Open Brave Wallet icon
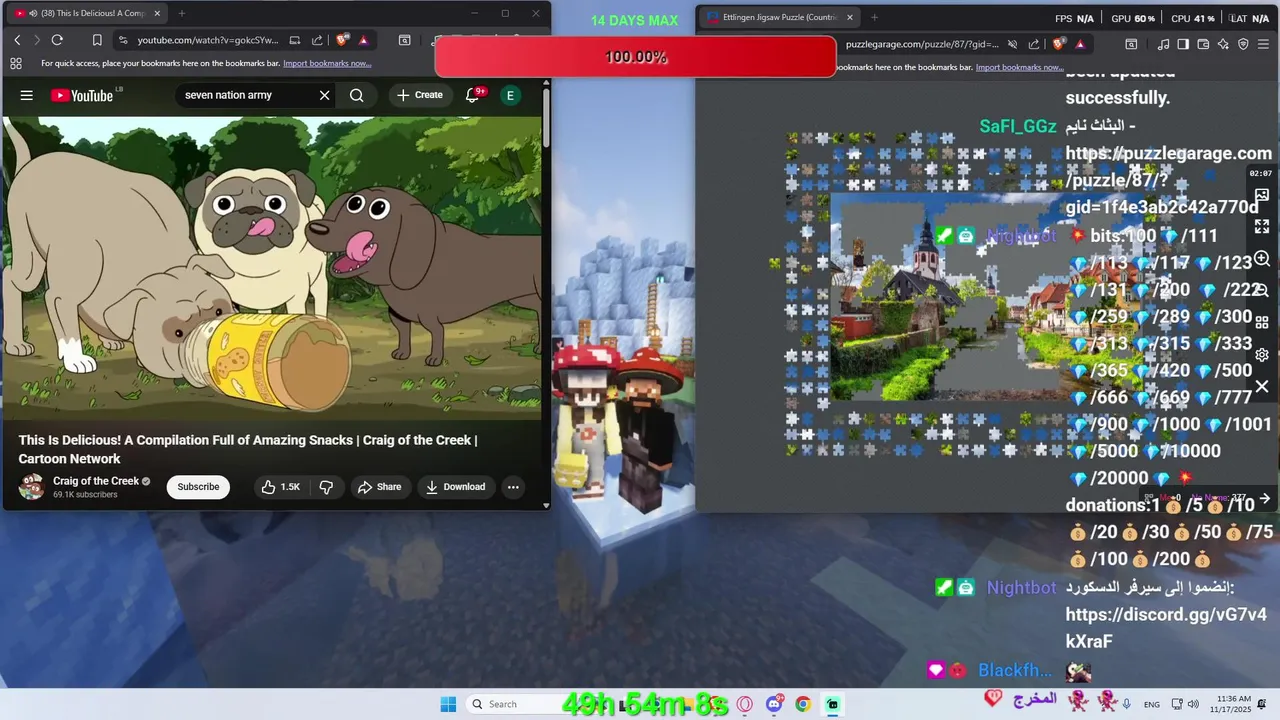 (1203, 44)
